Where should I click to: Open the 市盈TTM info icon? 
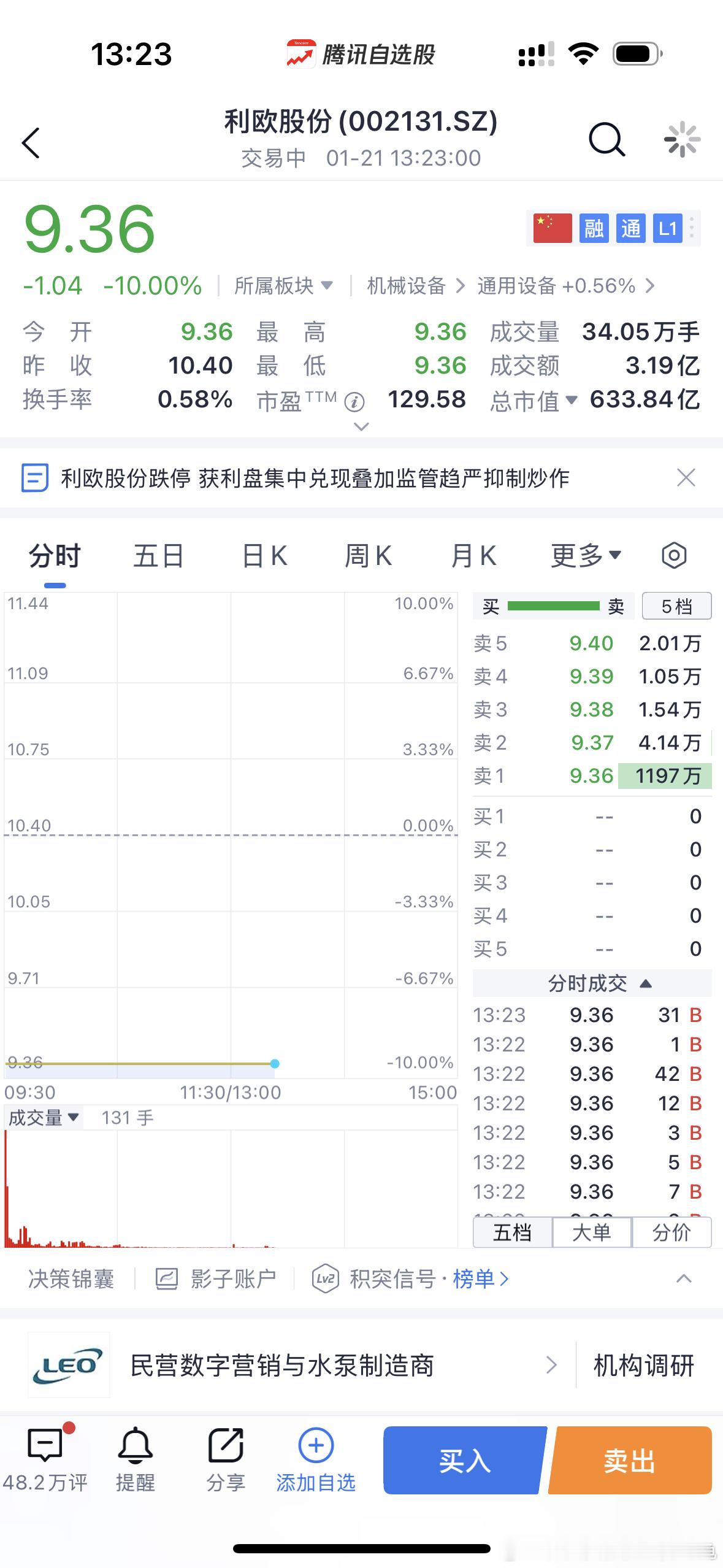pos(354,402)
